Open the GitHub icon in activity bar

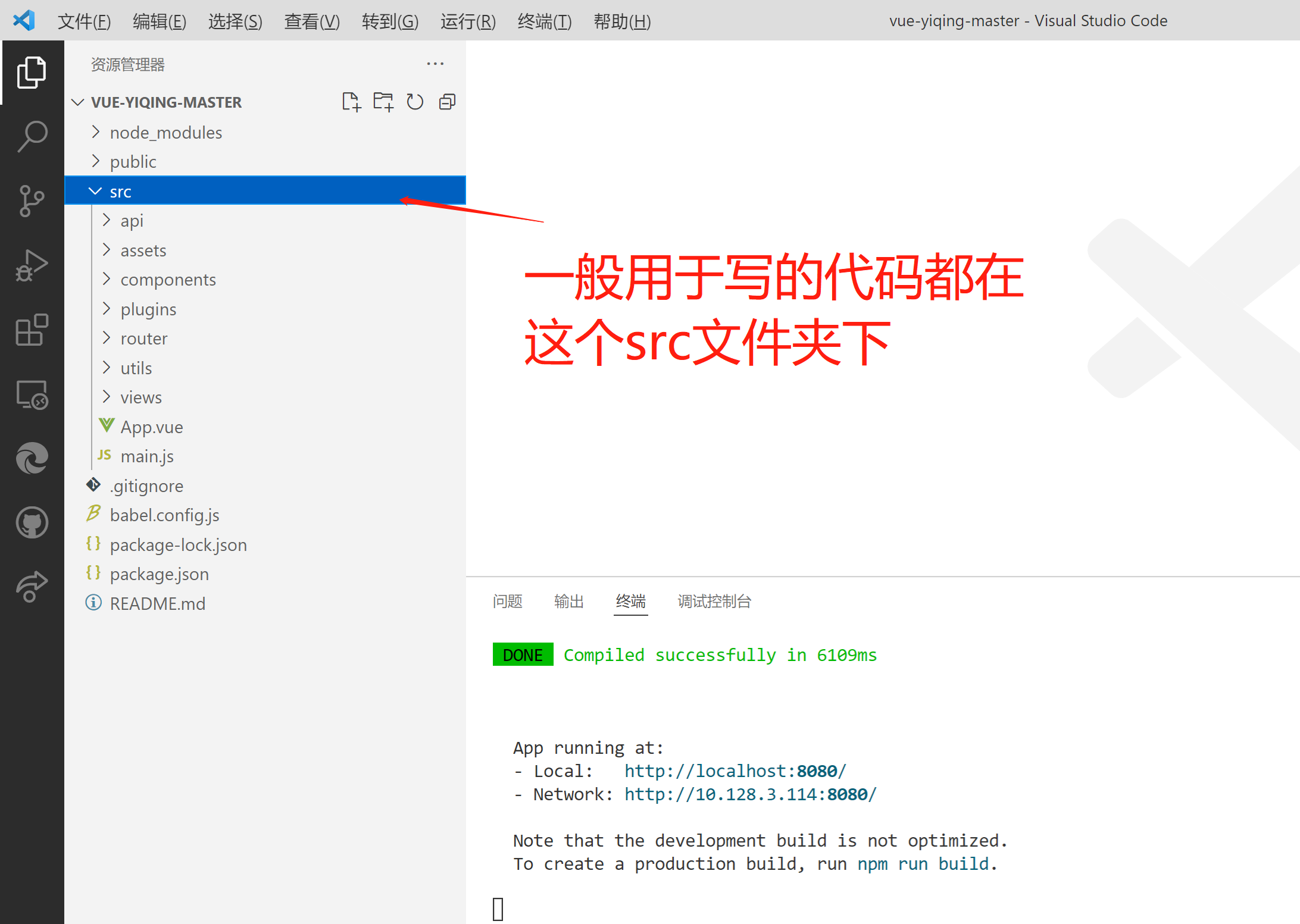pyautogui.click(x=32, y=522)
